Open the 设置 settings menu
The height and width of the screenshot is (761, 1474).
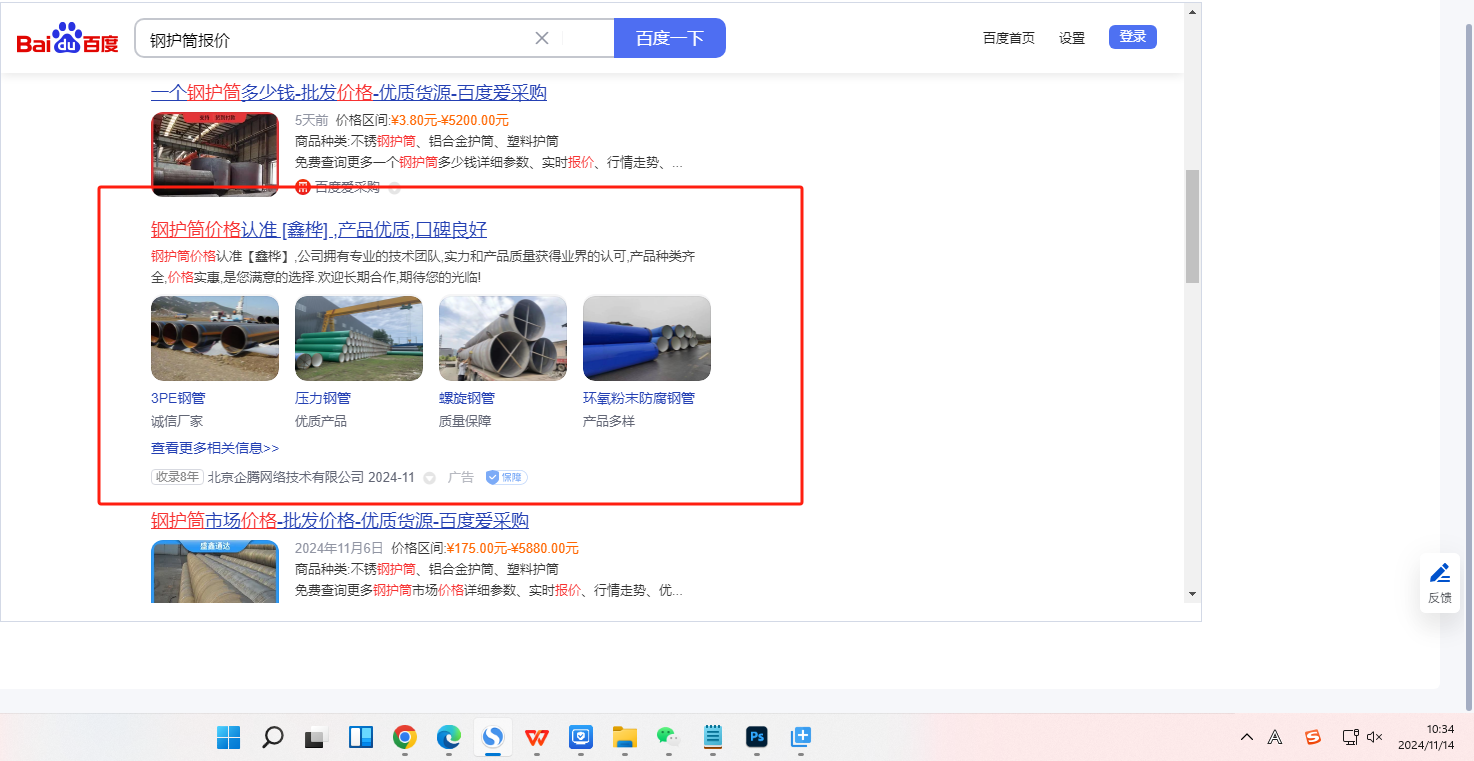[1072, 38]
